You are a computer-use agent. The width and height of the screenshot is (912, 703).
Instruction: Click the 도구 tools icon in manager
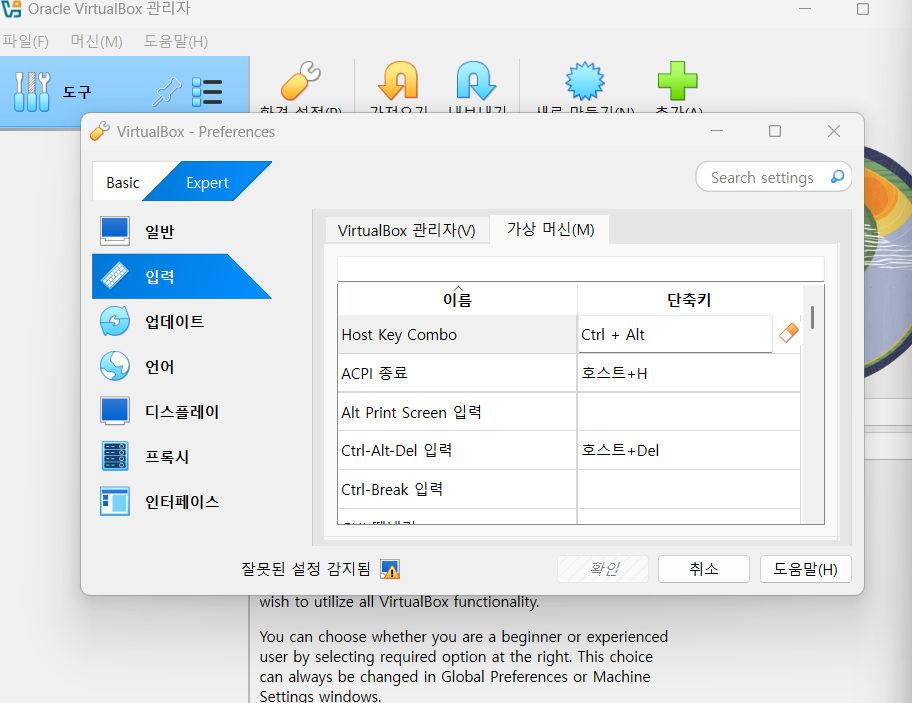(32, 91)
